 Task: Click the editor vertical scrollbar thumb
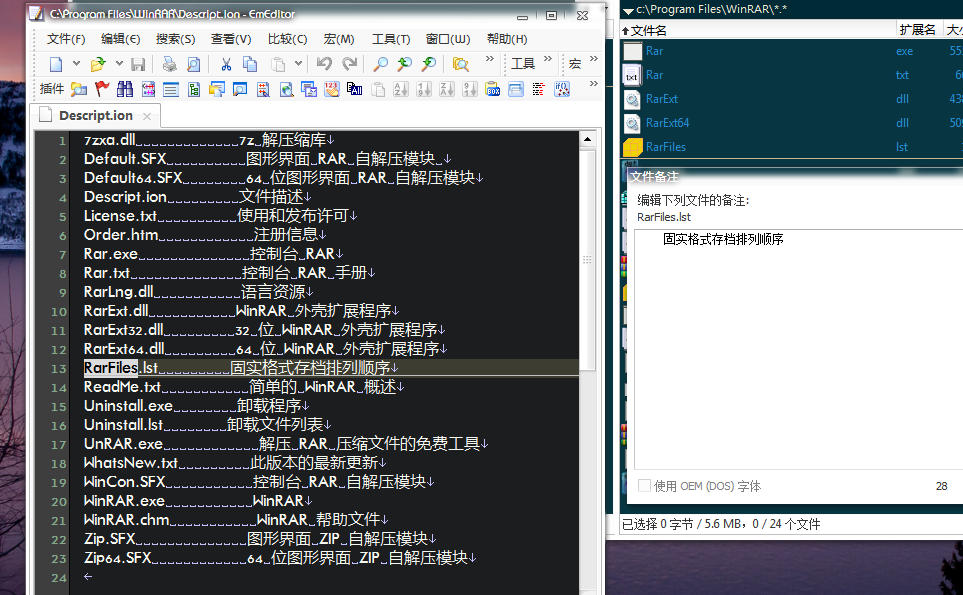(x=587, y=260)
